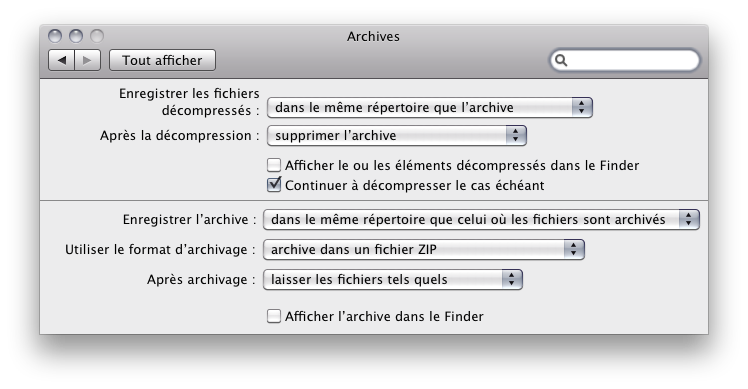Open 'dans le même répertoire que l'archive' dropdown
Viewport: 748px width, 389px height.
click(x=430, y=108)
